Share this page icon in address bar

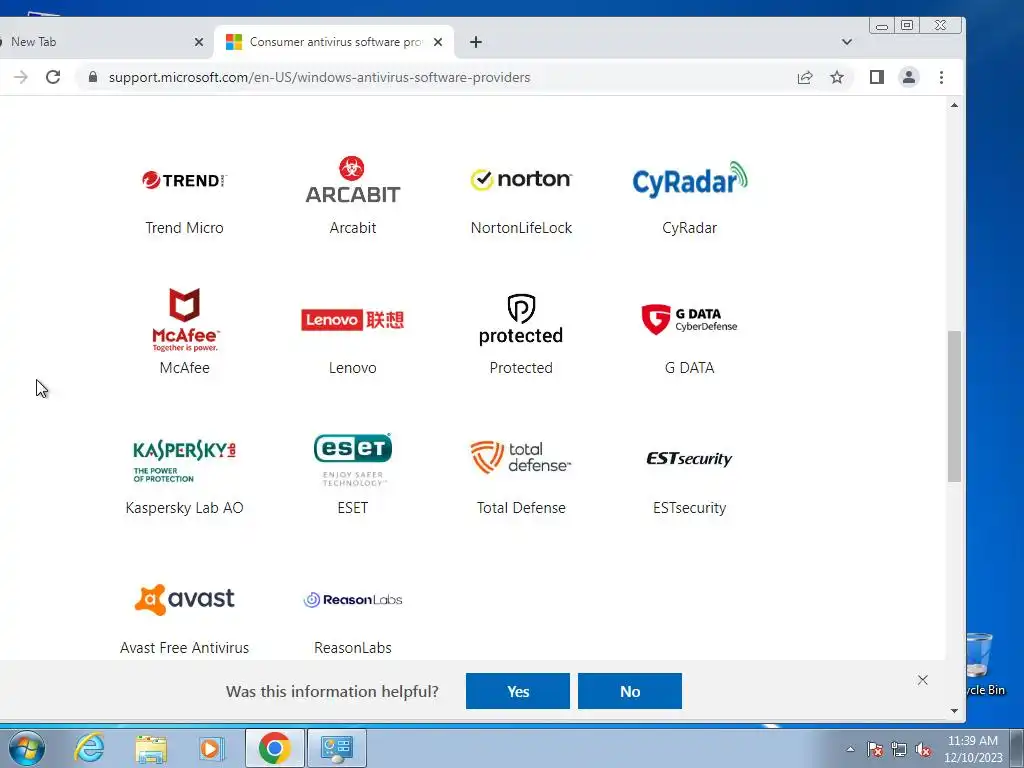(x=805, y=77)
